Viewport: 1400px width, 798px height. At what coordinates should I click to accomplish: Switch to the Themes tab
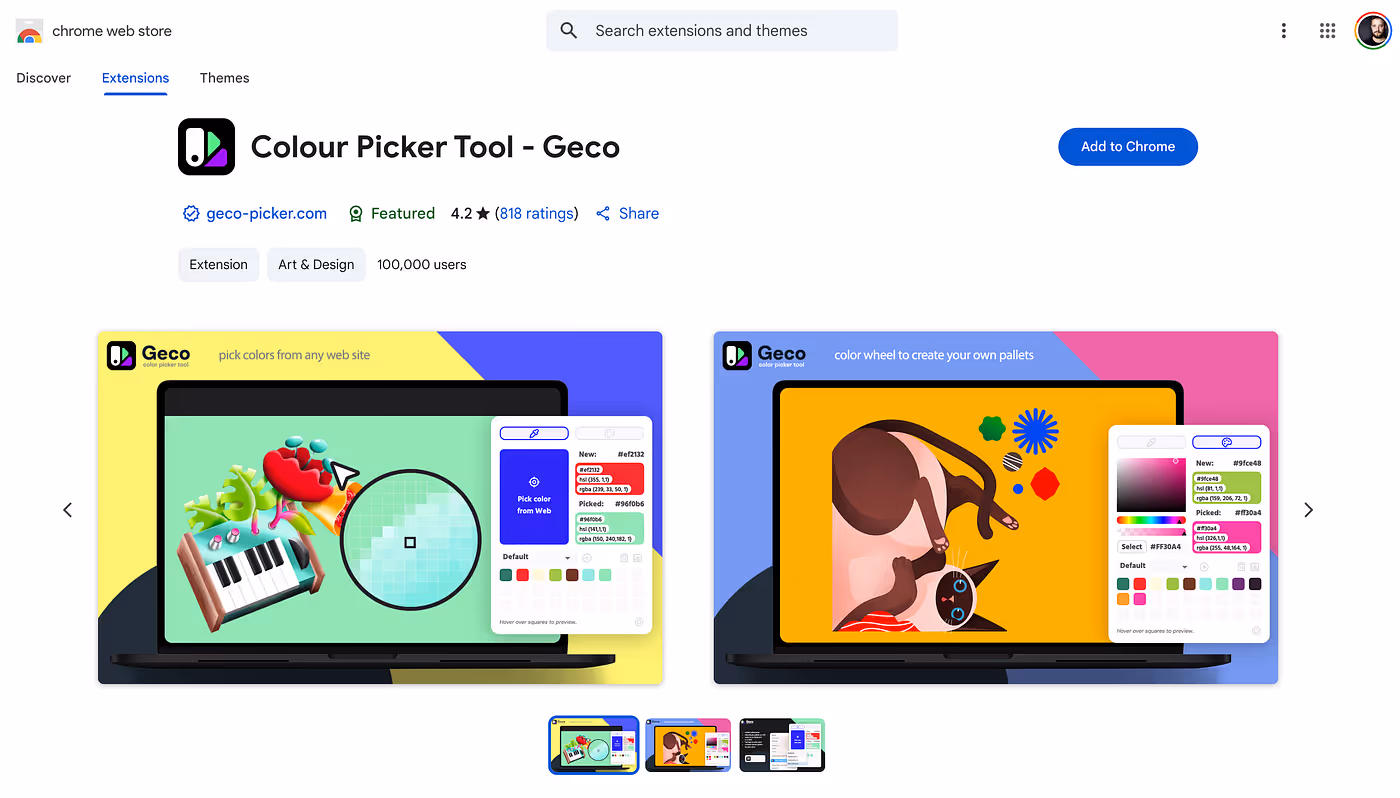click(x=224, y=78)
